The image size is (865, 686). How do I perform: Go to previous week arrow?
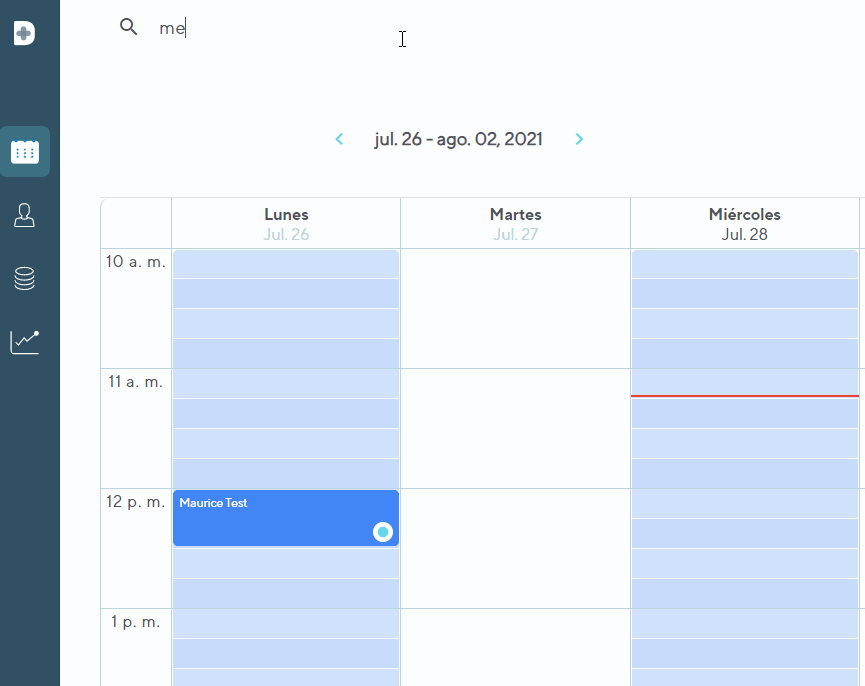[x=339, y=139]
